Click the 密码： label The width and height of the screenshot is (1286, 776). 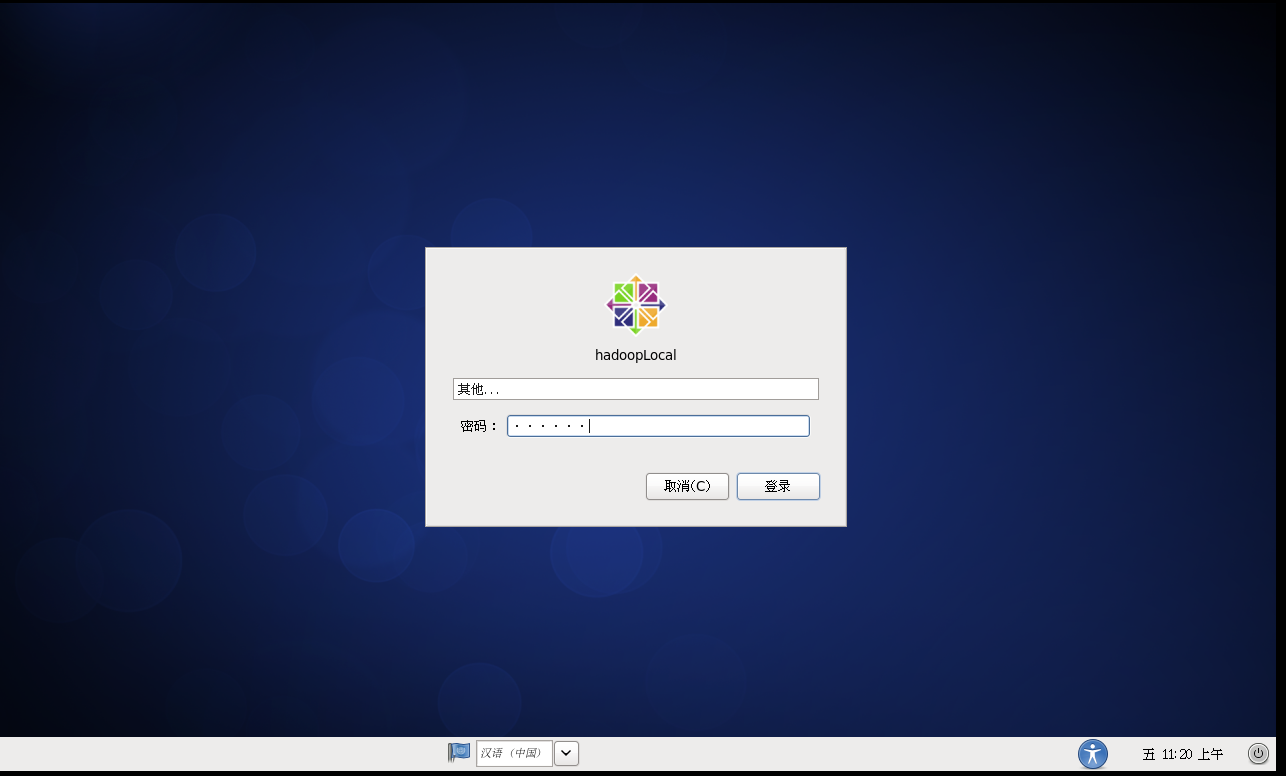pos(479,426)
